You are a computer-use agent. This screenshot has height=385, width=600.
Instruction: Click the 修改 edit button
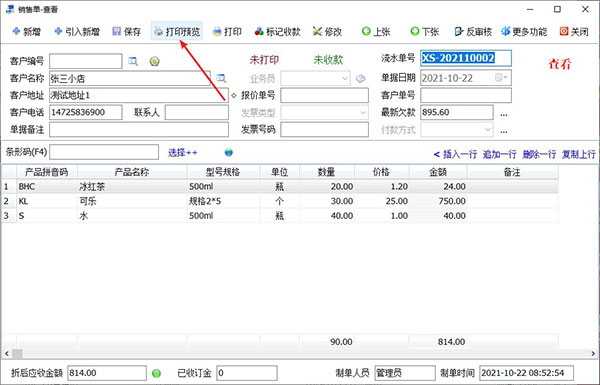327,31
